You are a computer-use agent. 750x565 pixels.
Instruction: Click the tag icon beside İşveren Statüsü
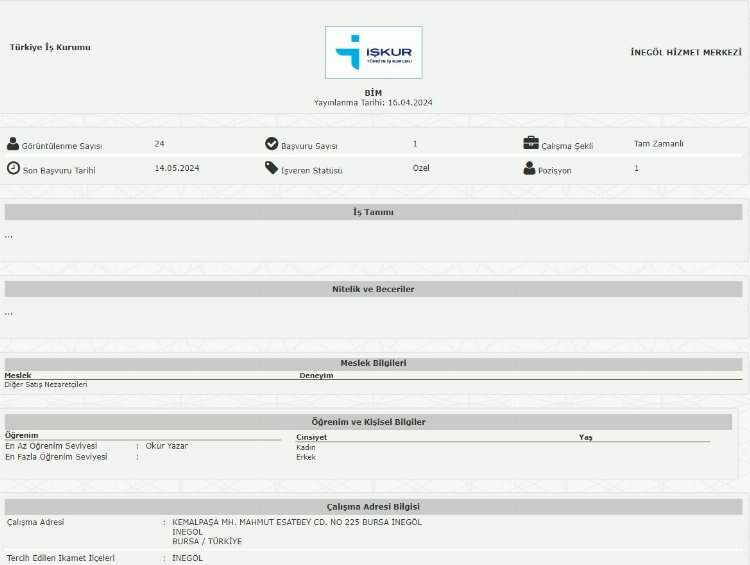[x=271, y=168]
